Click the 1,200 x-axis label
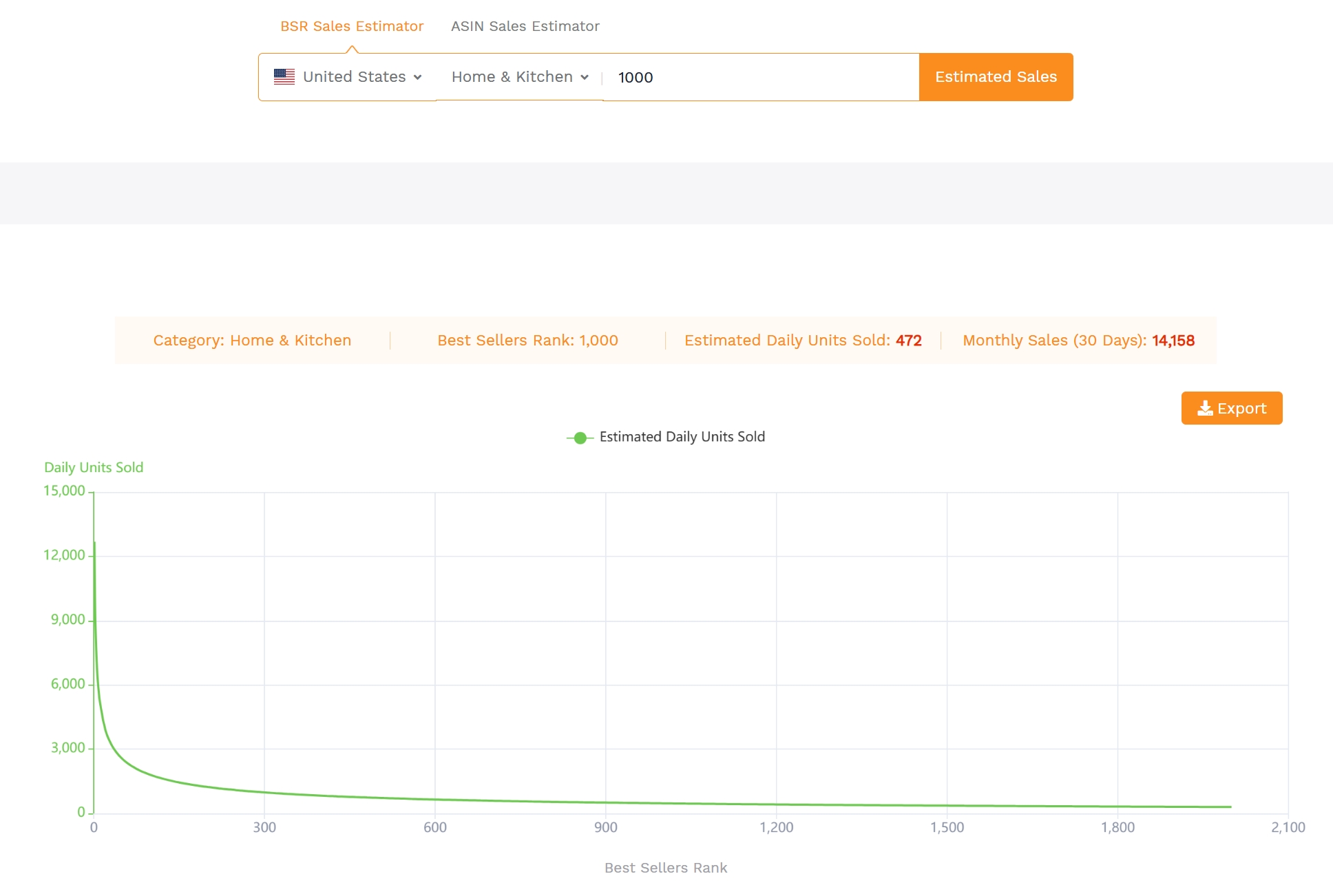The width and height of the screenshot is (1333, 896). tap(777, 827)
